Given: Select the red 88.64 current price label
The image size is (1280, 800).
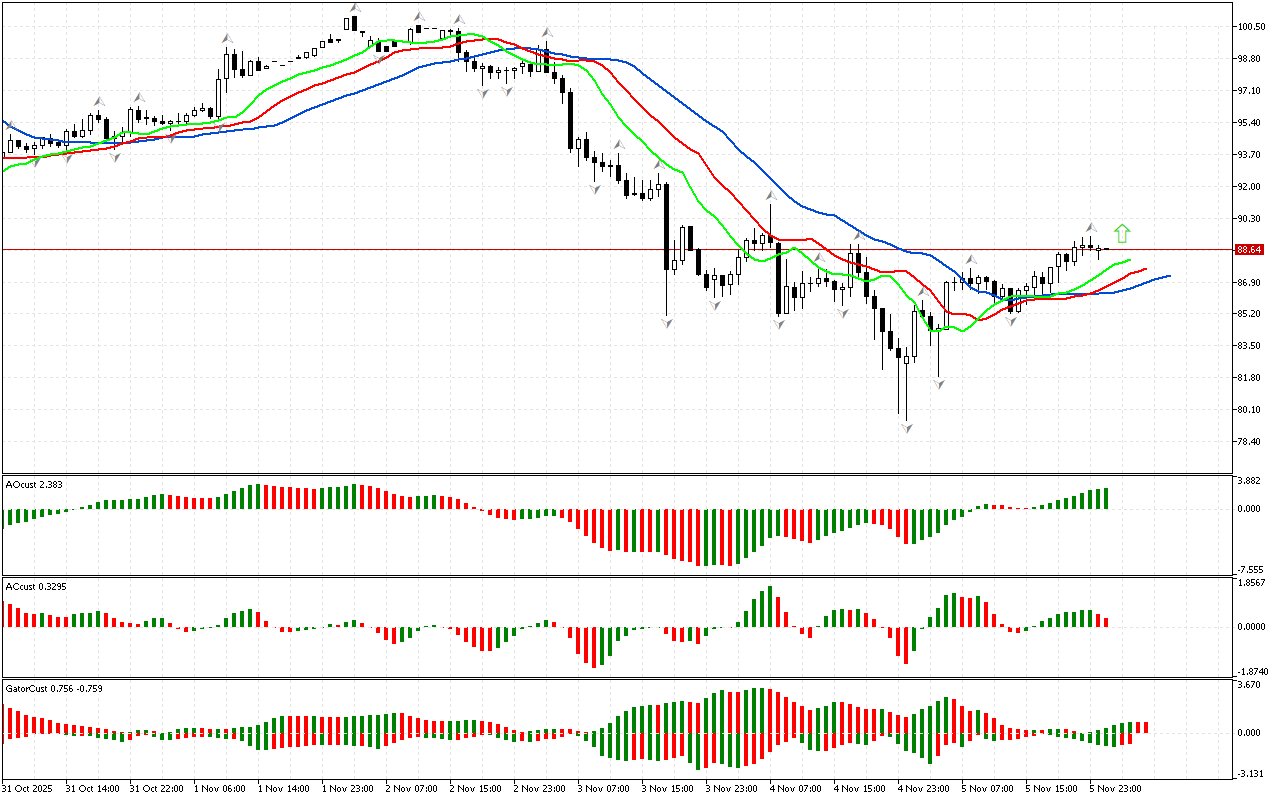Looking at the screenshot, I should coord(1248,250).
